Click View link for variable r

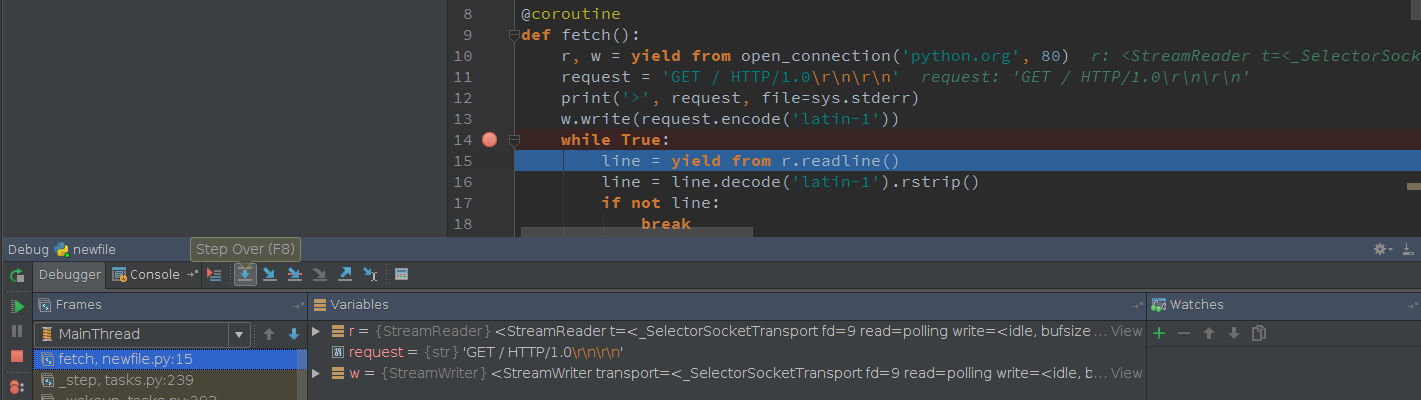pyautogui.click(x=1126, y=331)
